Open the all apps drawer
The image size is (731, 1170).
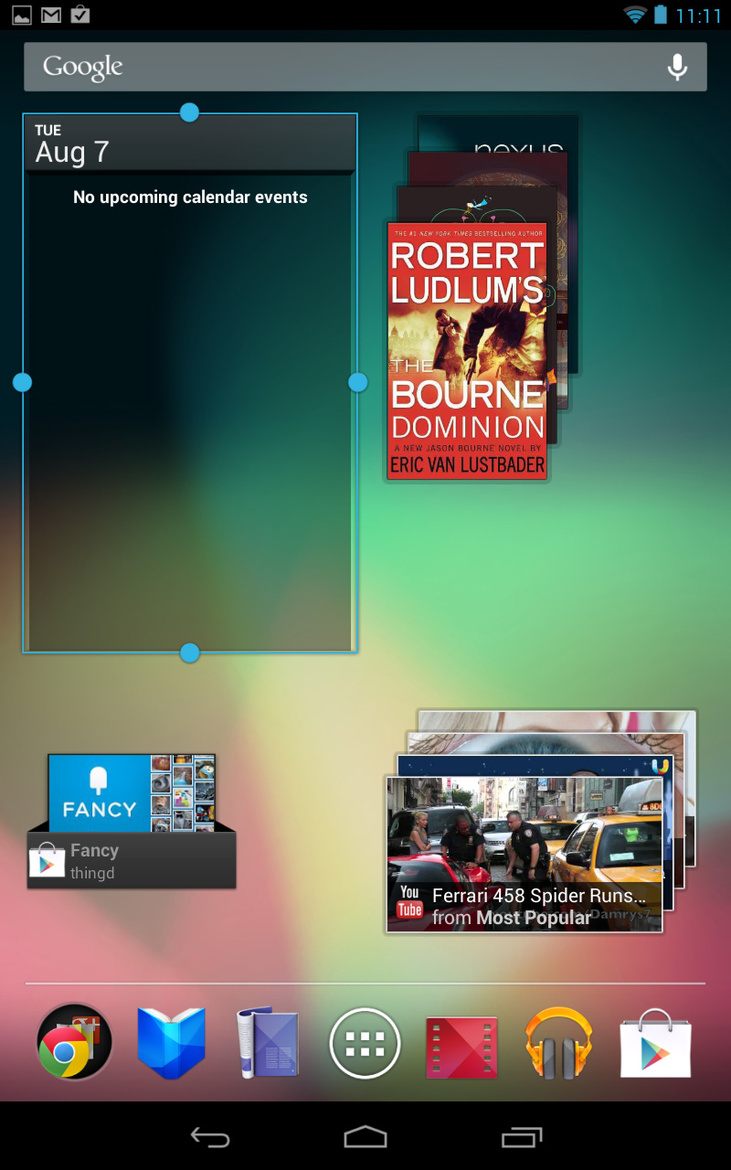[365, 1043]
